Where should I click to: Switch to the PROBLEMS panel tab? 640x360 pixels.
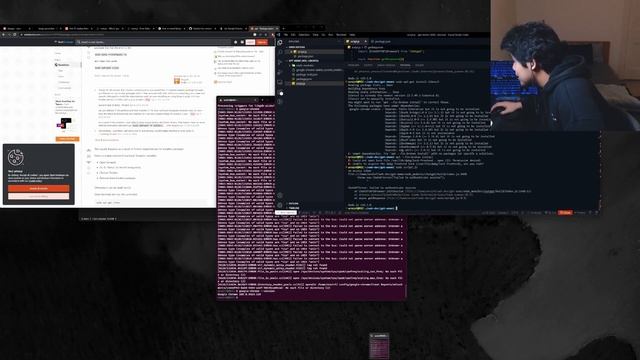[353, 65]
